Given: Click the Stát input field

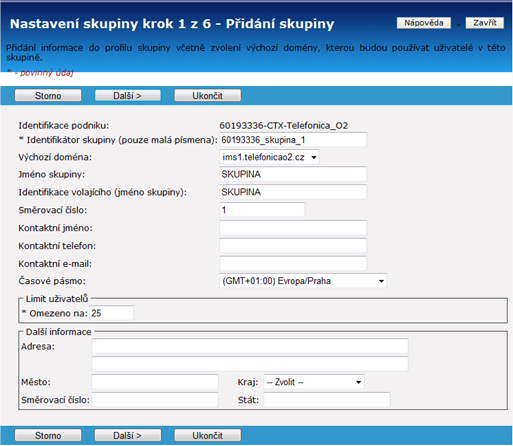Looking at the screenshot, I should coord(327,399).
